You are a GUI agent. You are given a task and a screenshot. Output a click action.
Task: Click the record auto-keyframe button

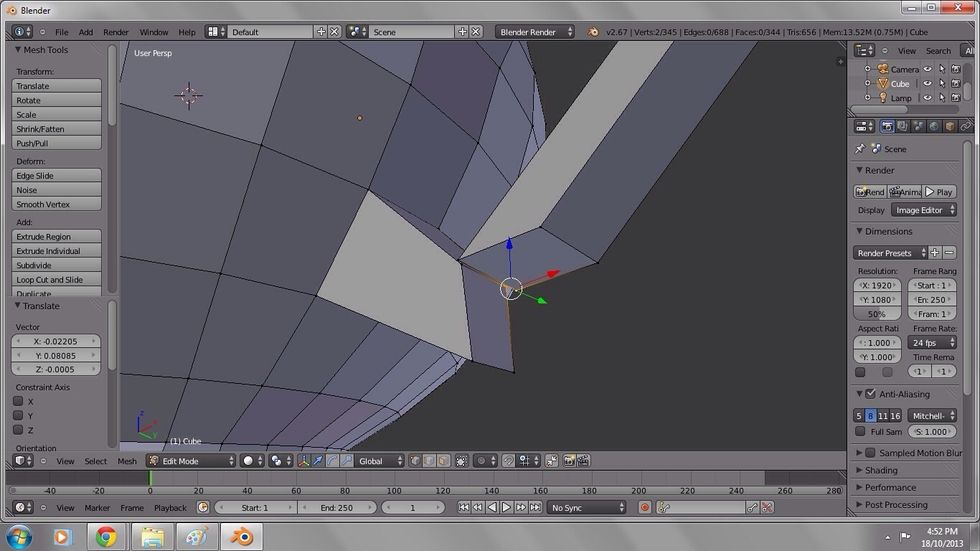click(644, 507)
